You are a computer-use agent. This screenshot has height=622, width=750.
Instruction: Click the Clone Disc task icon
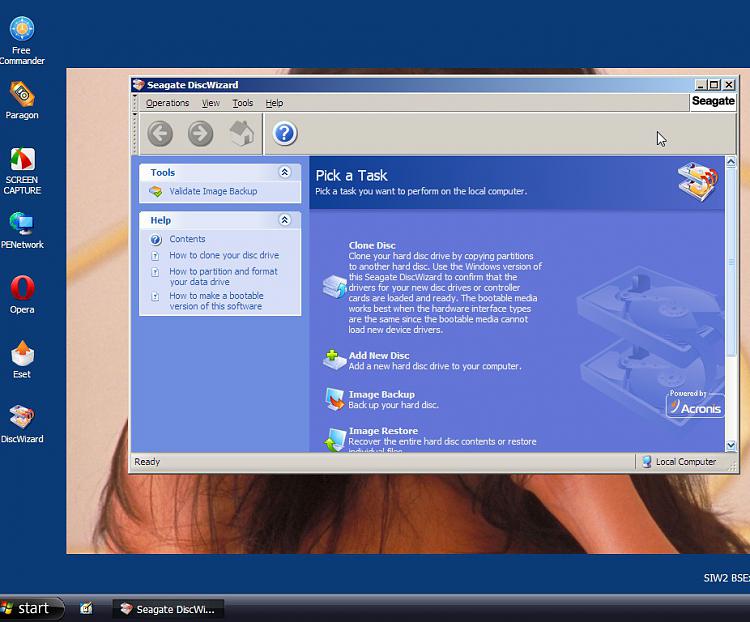[x=334, y=287]
